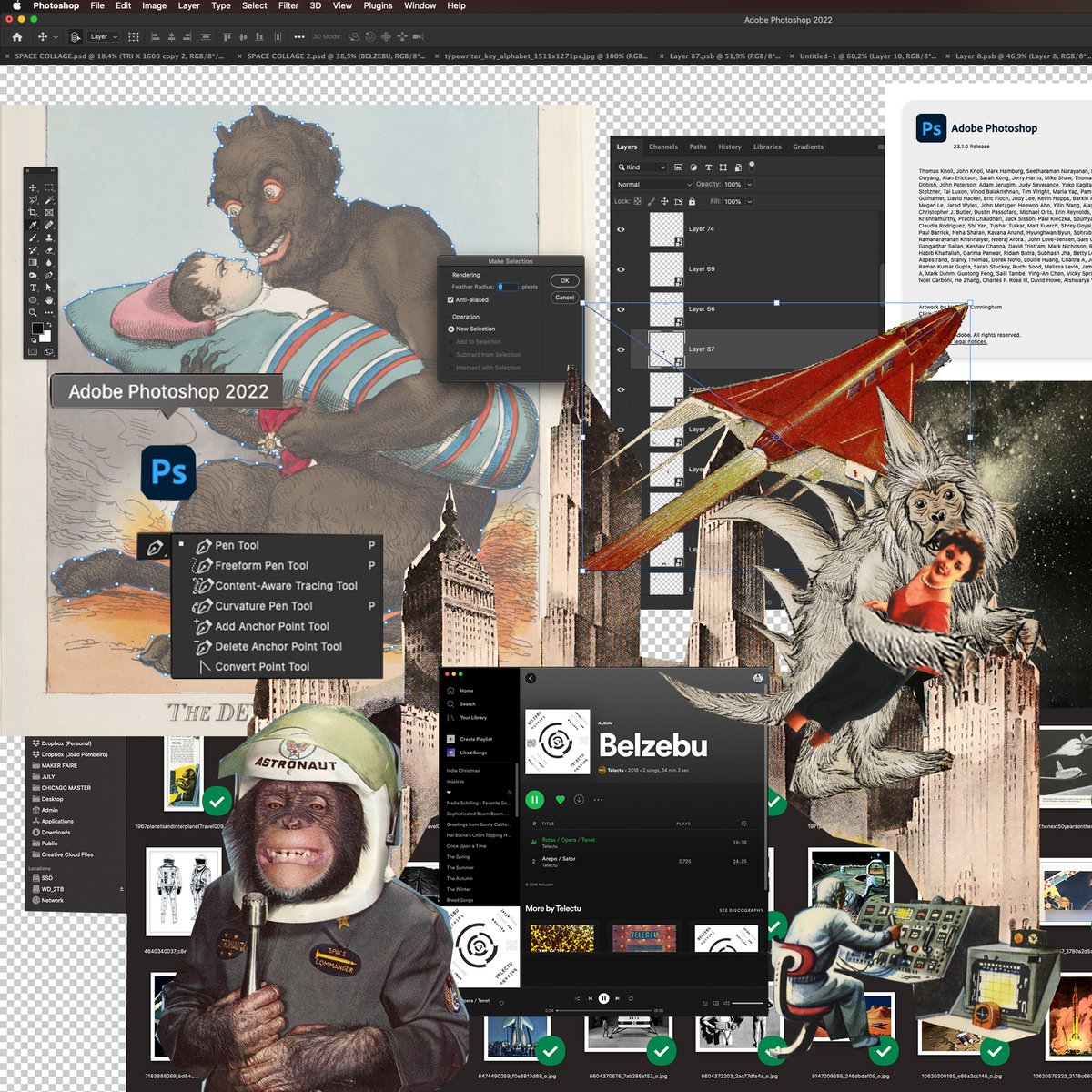Click the shape layer filter icon
Viewport: 1092px width, 1092px height.
[723, 167]
